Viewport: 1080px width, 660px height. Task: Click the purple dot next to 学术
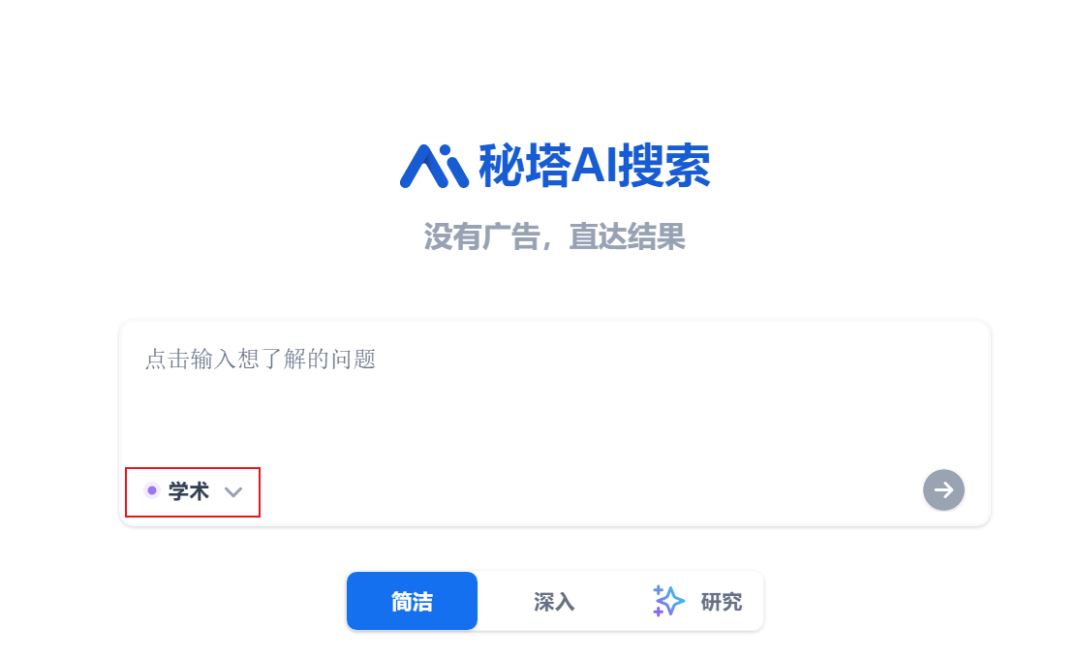coord(152,491)
